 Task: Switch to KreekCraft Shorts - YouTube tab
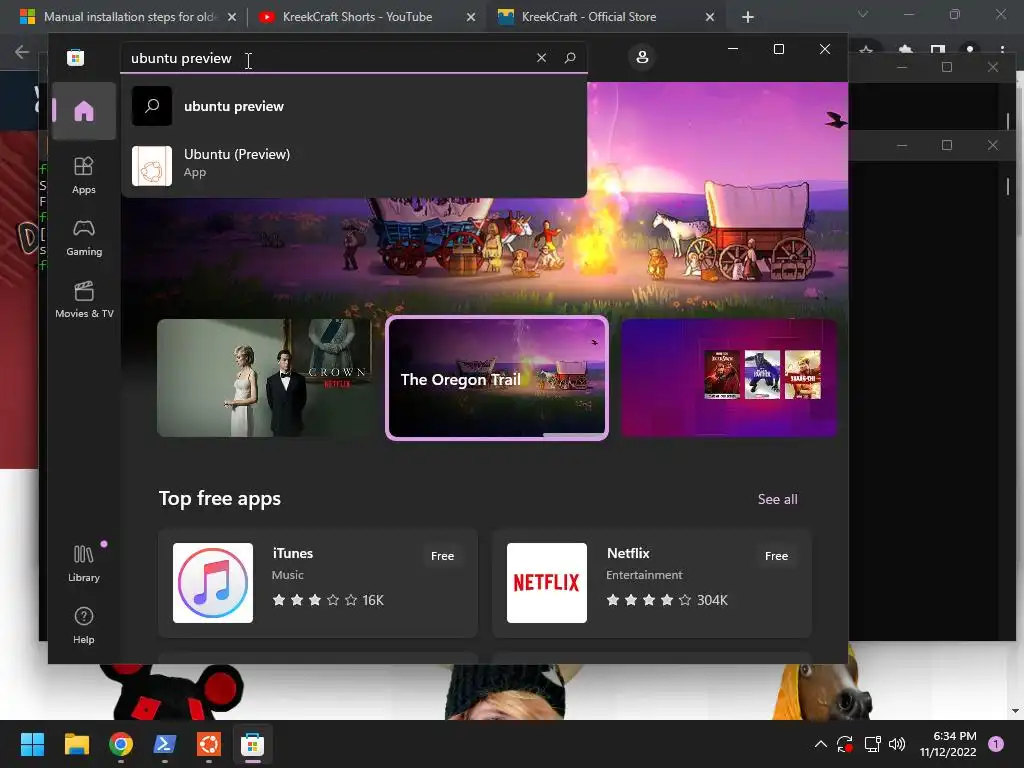click(x=357, y=17)
